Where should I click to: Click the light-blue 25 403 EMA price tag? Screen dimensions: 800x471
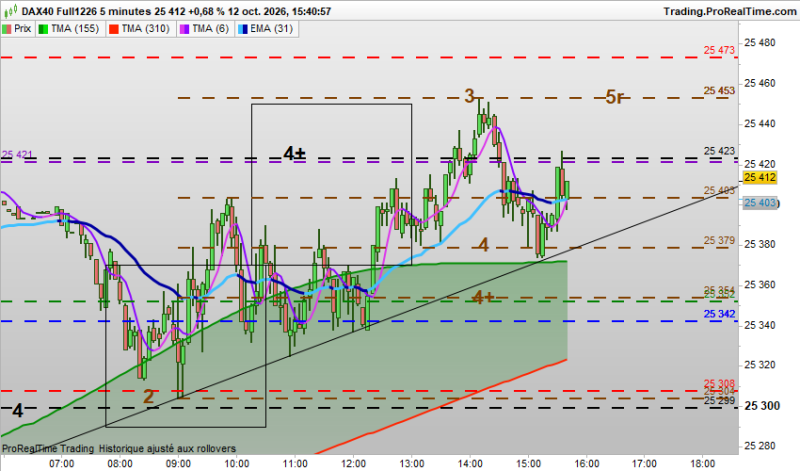(760, 203)
